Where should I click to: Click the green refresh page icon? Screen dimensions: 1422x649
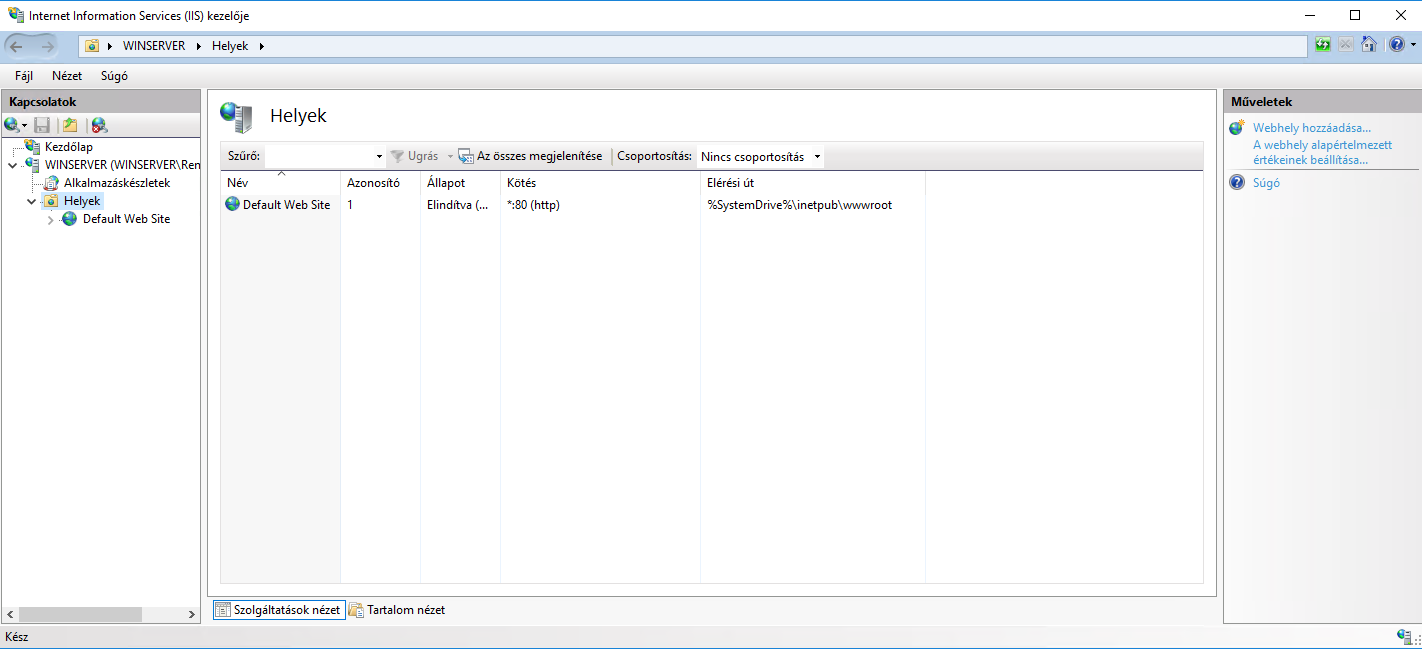pyautogui.click(x=1323, y=45)
